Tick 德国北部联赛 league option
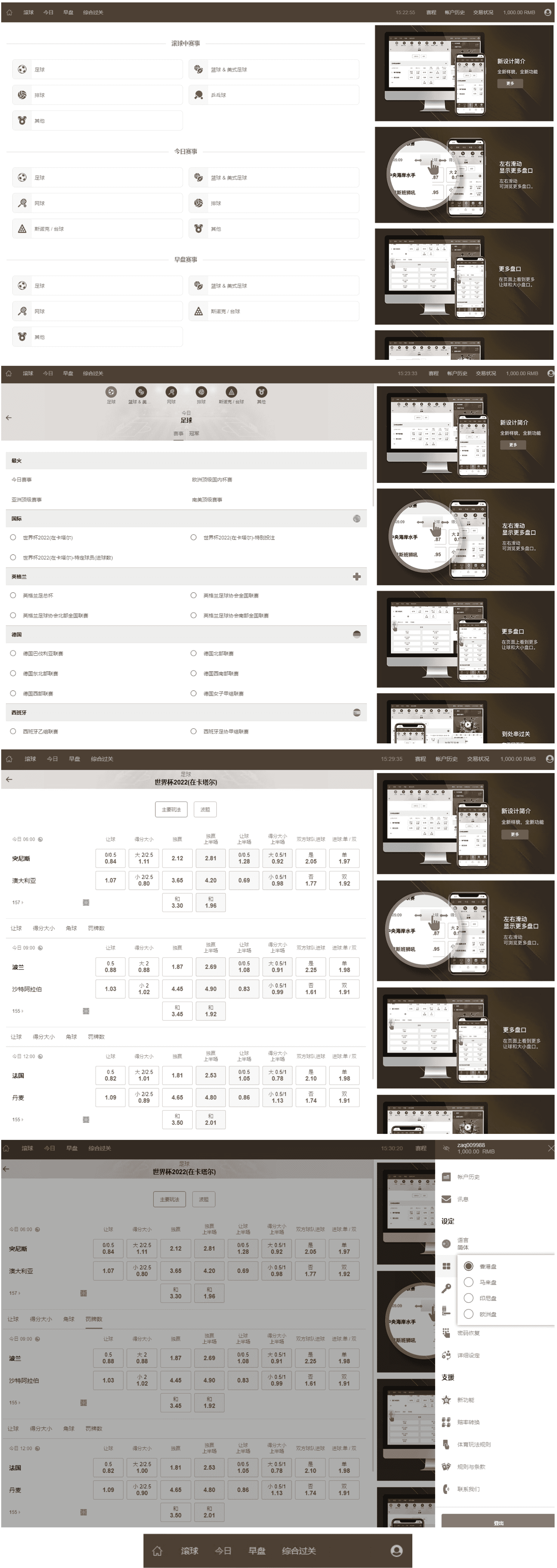The image size is (557, 1568). pyautogui.click(x=193, y=653)
